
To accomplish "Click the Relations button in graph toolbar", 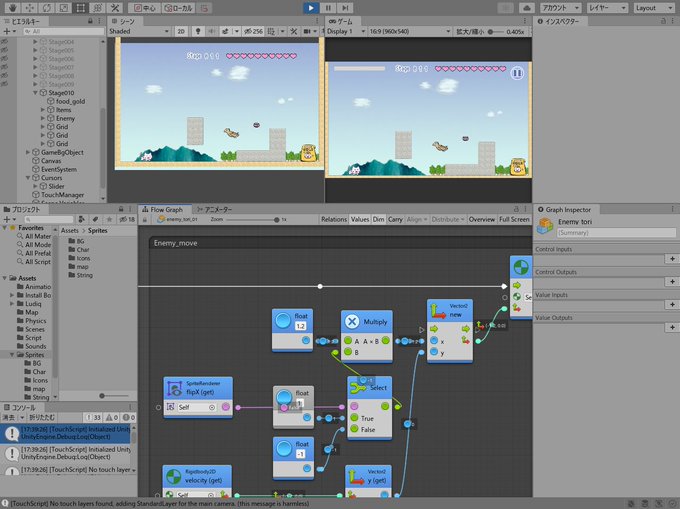I will (333, 219).
